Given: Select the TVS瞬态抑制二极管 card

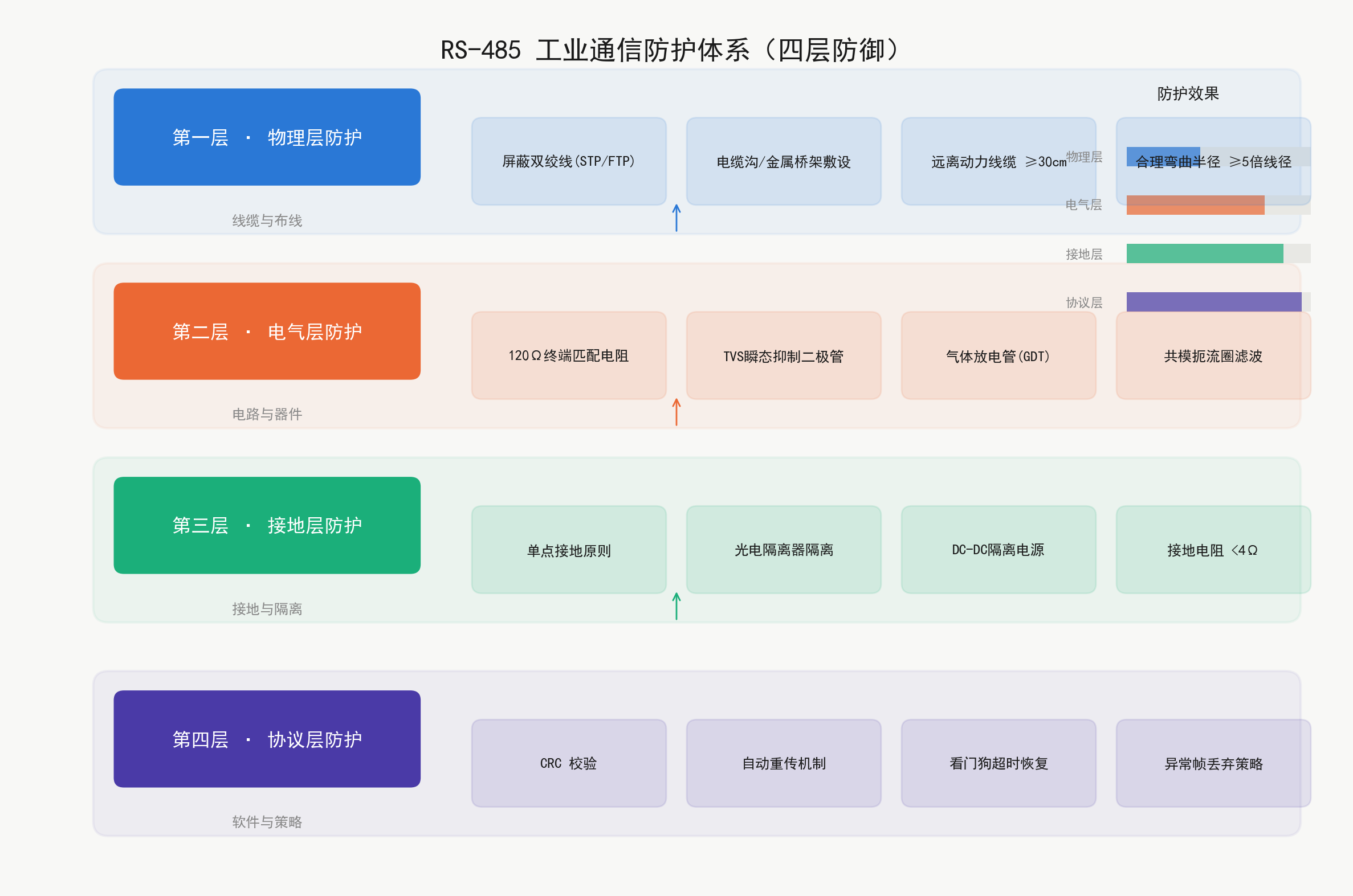Looking at the screenshot, I should click(x=784, y=355).
